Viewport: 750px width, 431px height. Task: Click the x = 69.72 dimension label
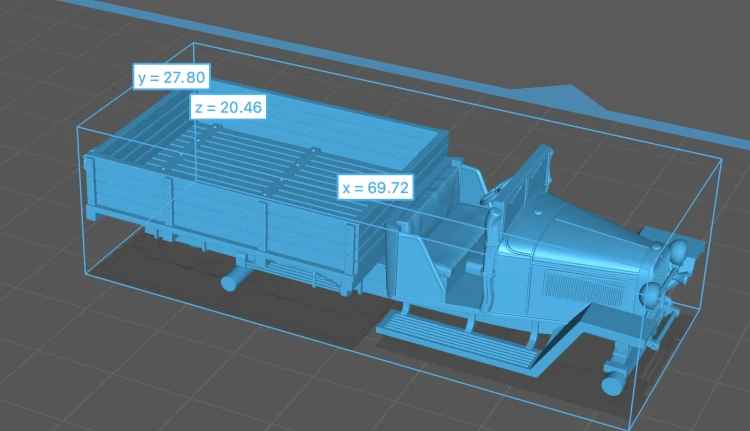[x=376, y=187]
